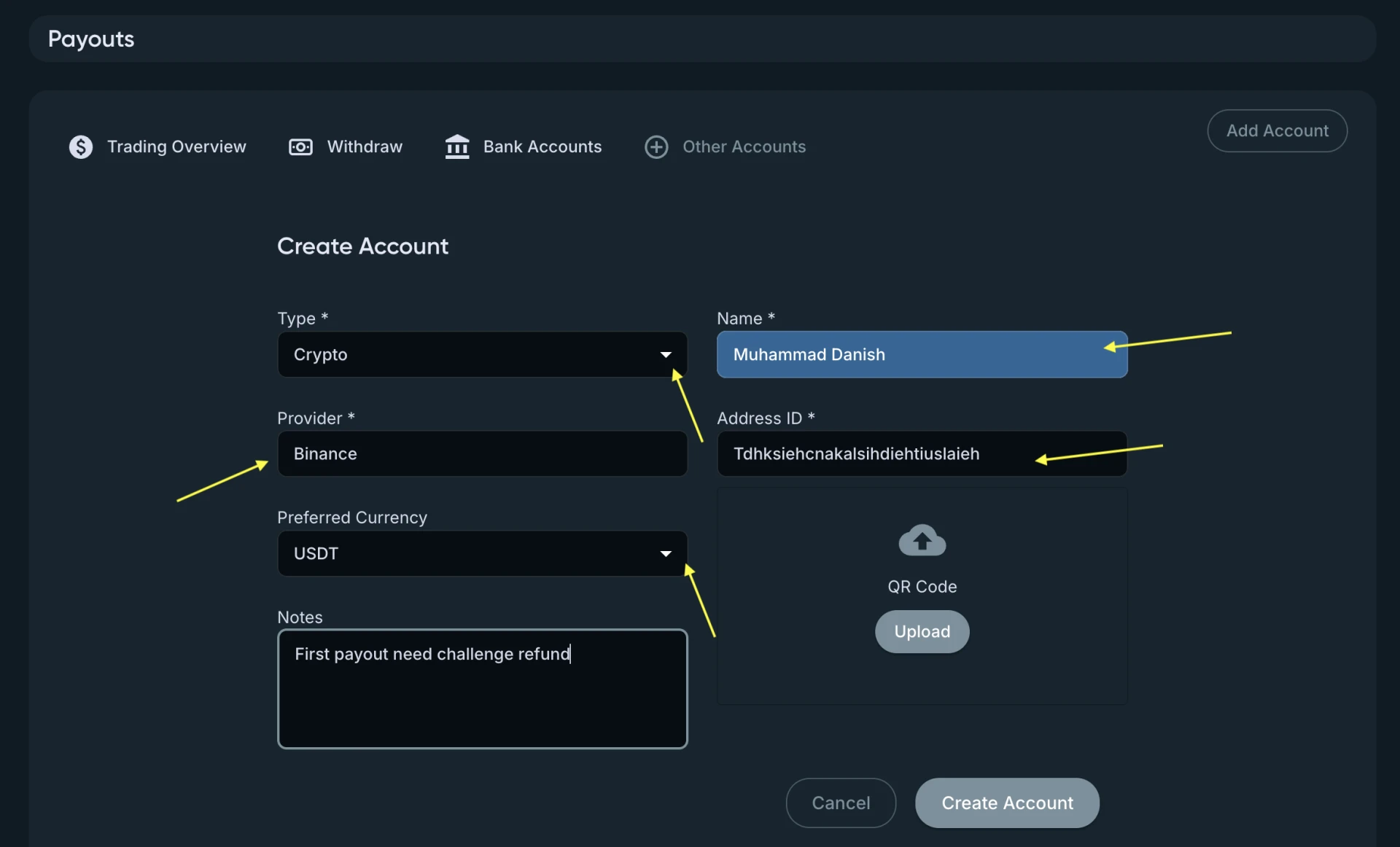The width and height of the screenshot is (1400, 847).
Task: Click inside the Notes text area
Action: click(482, 700)
